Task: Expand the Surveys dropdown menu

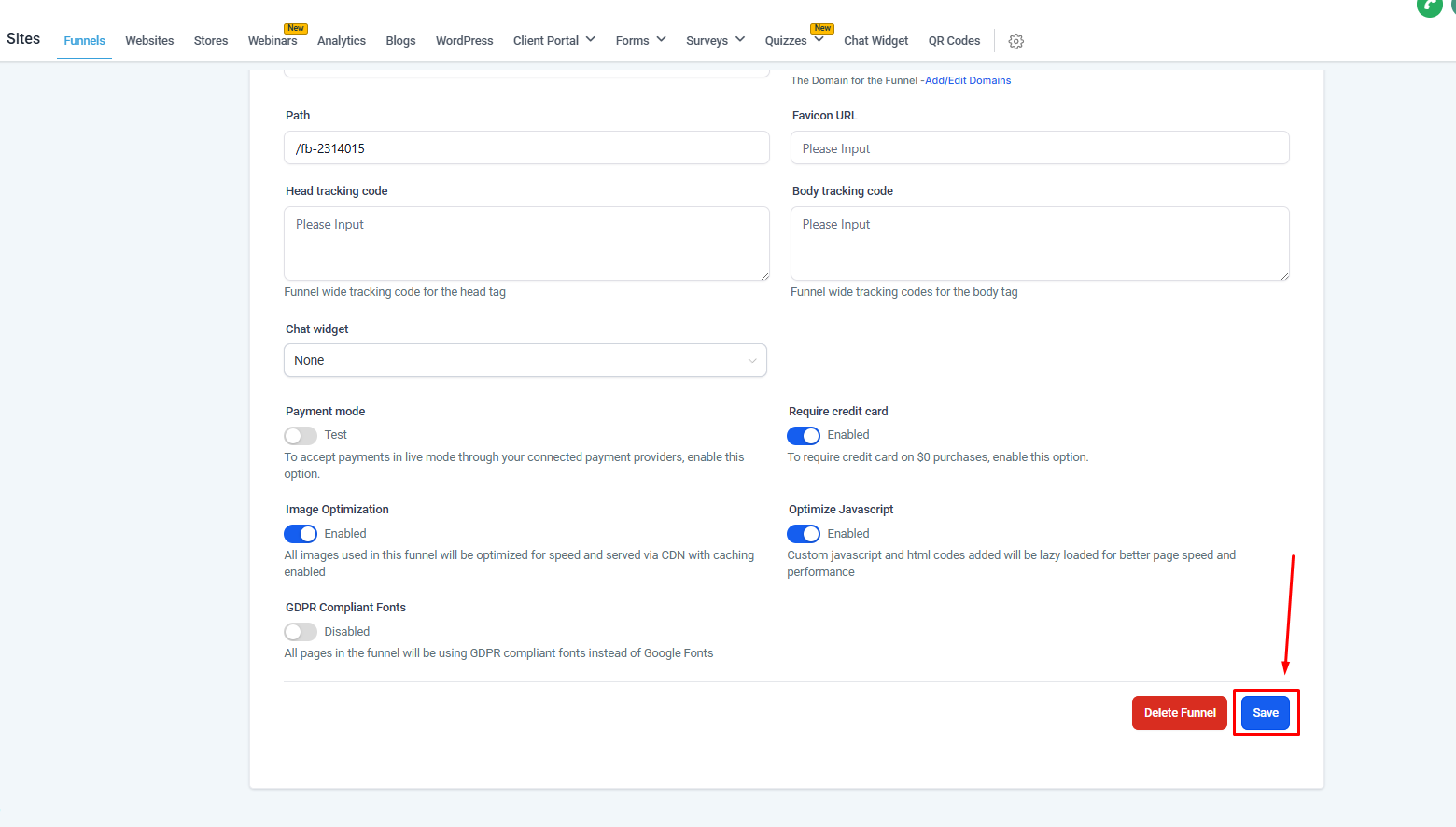Action: (x=715, y=40)
